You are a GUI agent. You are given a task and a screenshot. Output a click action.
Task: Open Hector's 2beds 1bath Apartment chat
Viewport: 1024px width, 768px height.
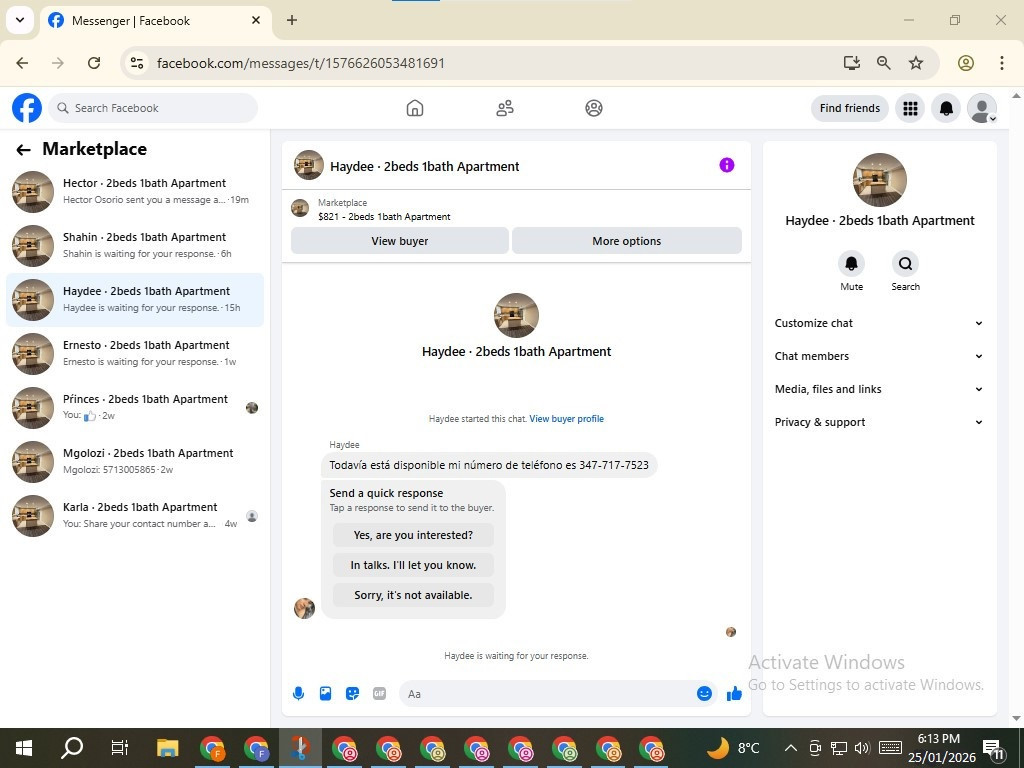[x=135, y=191]
